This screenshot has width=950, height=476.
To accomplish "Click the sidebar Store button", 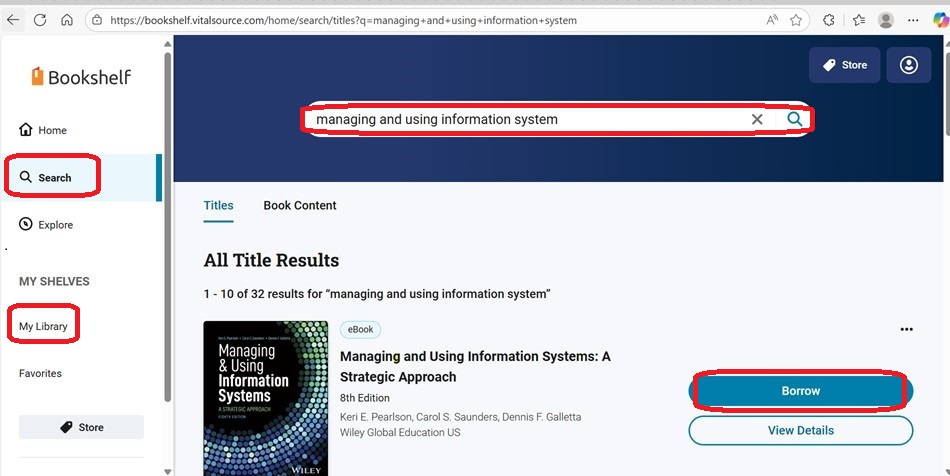I will coord(81,427).
